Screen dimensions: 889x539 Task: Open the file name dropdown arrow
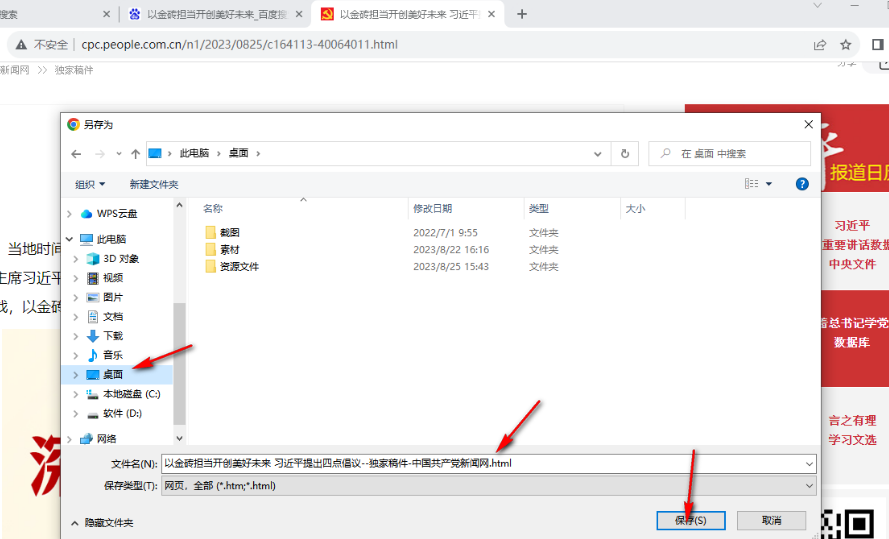809,464
